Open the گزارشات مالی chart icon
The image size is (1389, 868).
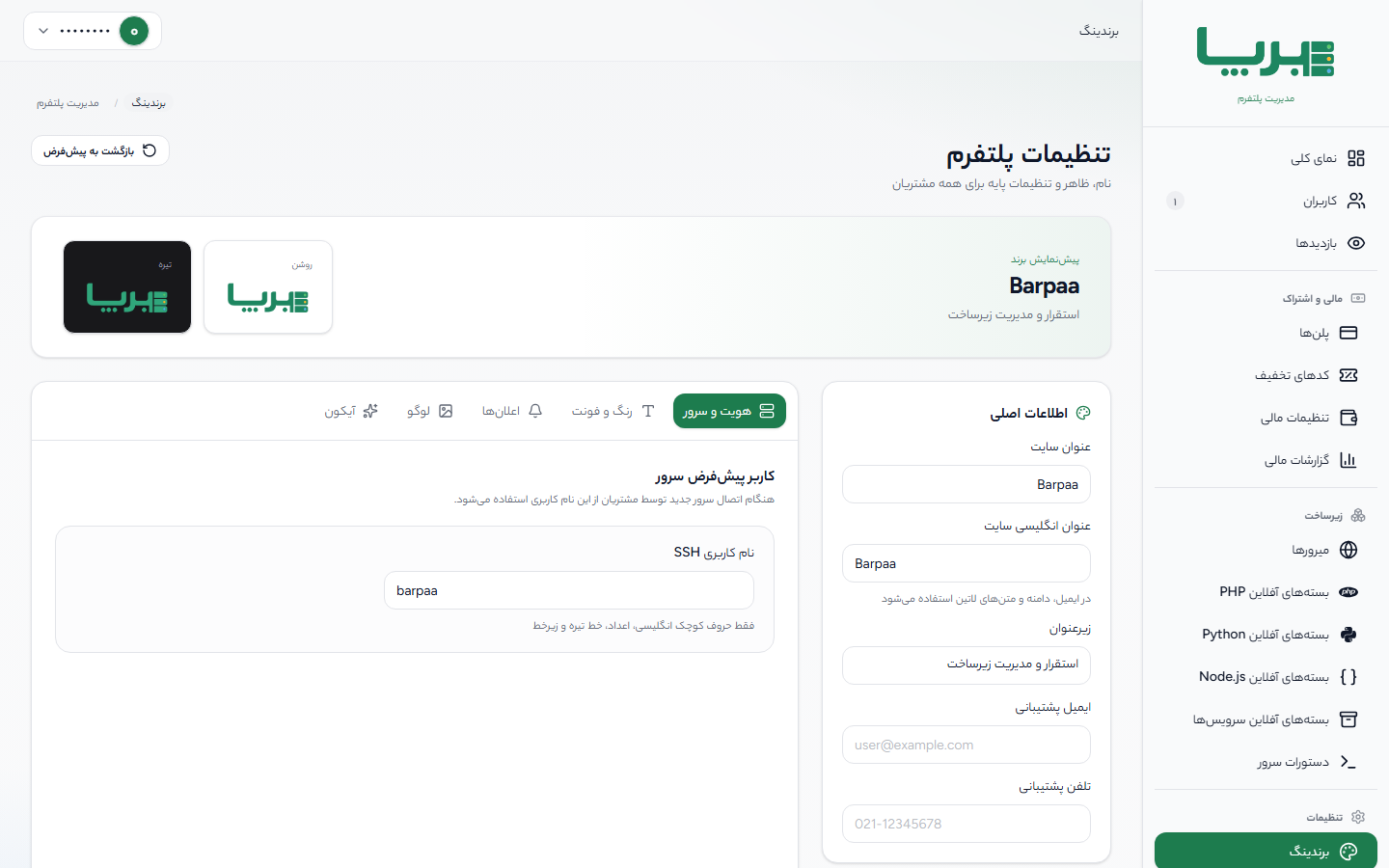1348,460
